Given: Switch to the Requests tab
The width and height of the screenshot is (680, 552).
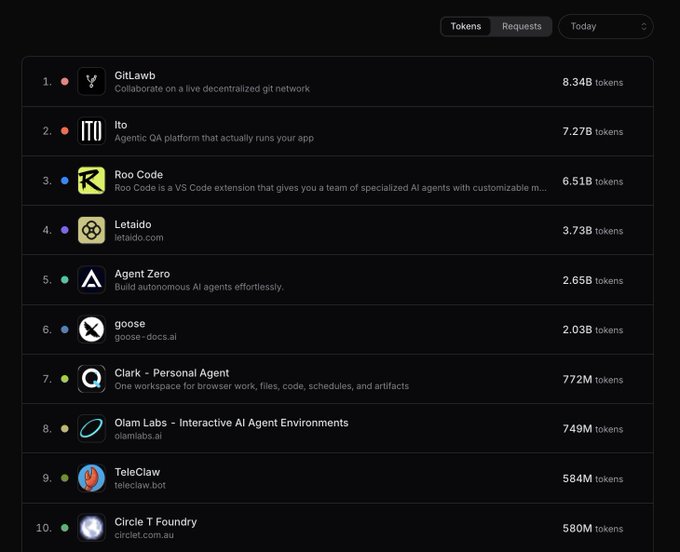Looking at the screenshot, I should pos(522,26).
